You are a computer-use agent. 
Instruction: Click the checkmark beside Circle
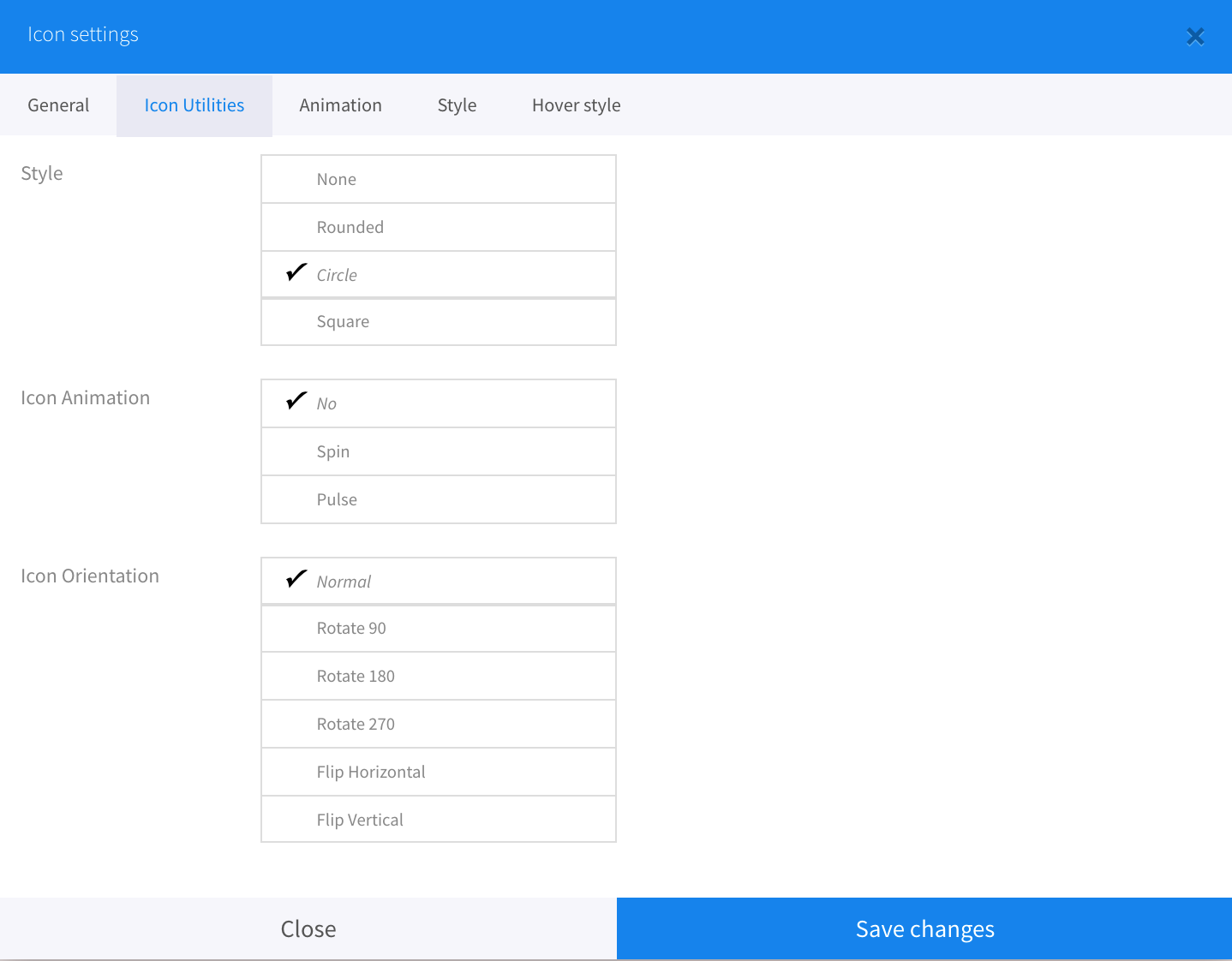[296, 272]
